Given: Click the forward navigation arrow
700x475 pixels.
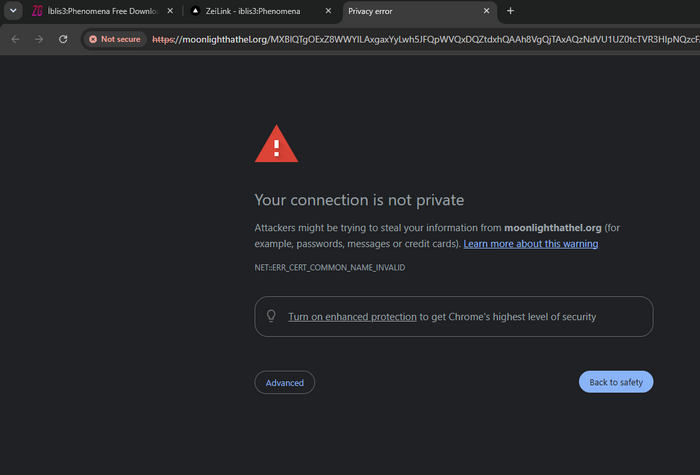Looking at the screenshot, I should coord(39,39).
